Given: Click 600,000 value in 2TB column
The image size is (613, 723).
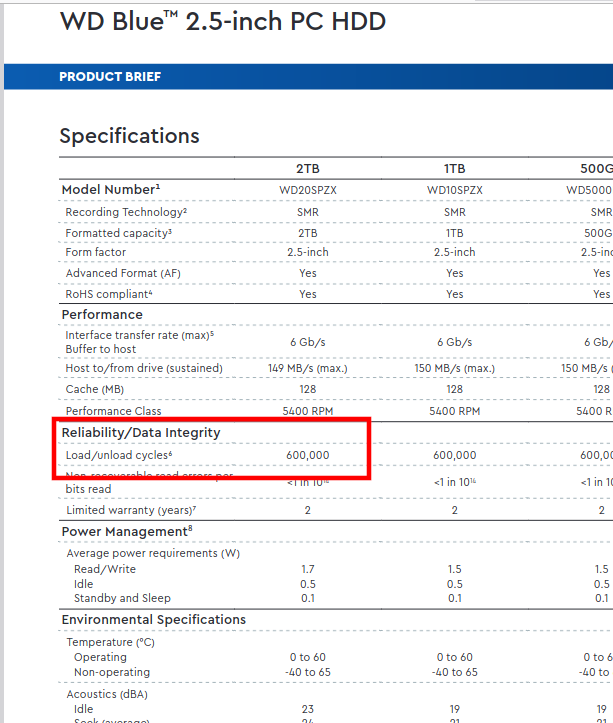Looking at the screenshot, I should point(308,455).
